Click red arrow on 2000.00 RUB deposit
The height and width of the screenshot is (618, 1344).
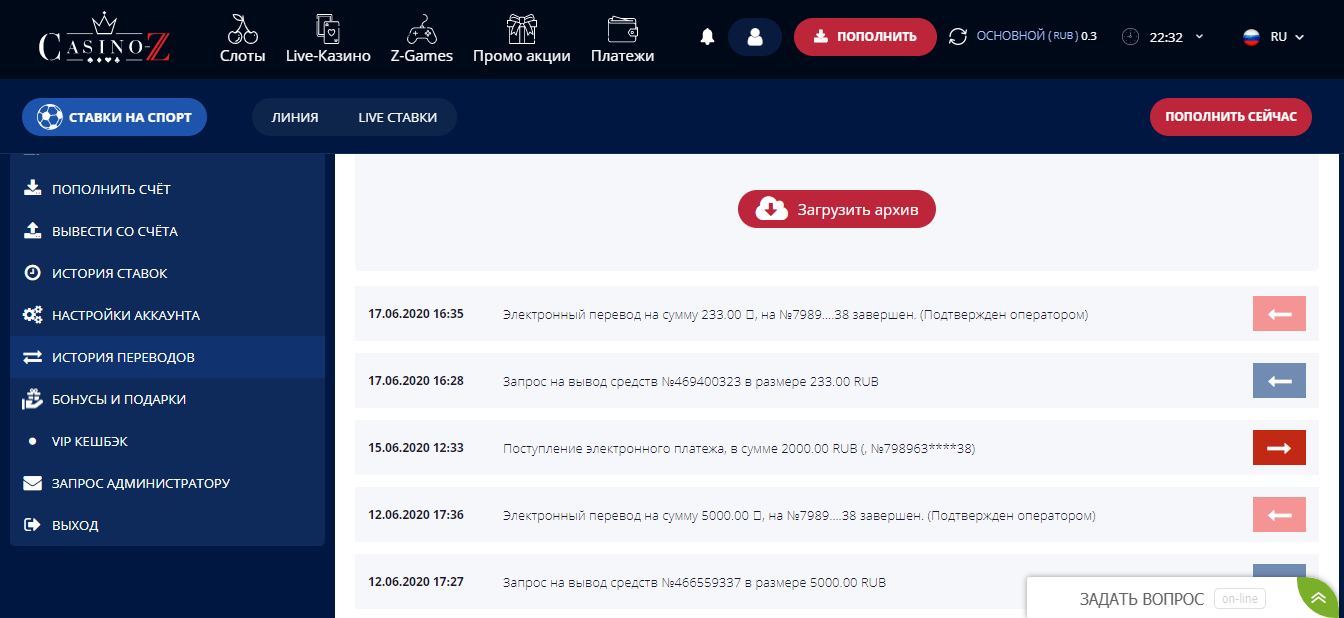(x=1279, y=448)
